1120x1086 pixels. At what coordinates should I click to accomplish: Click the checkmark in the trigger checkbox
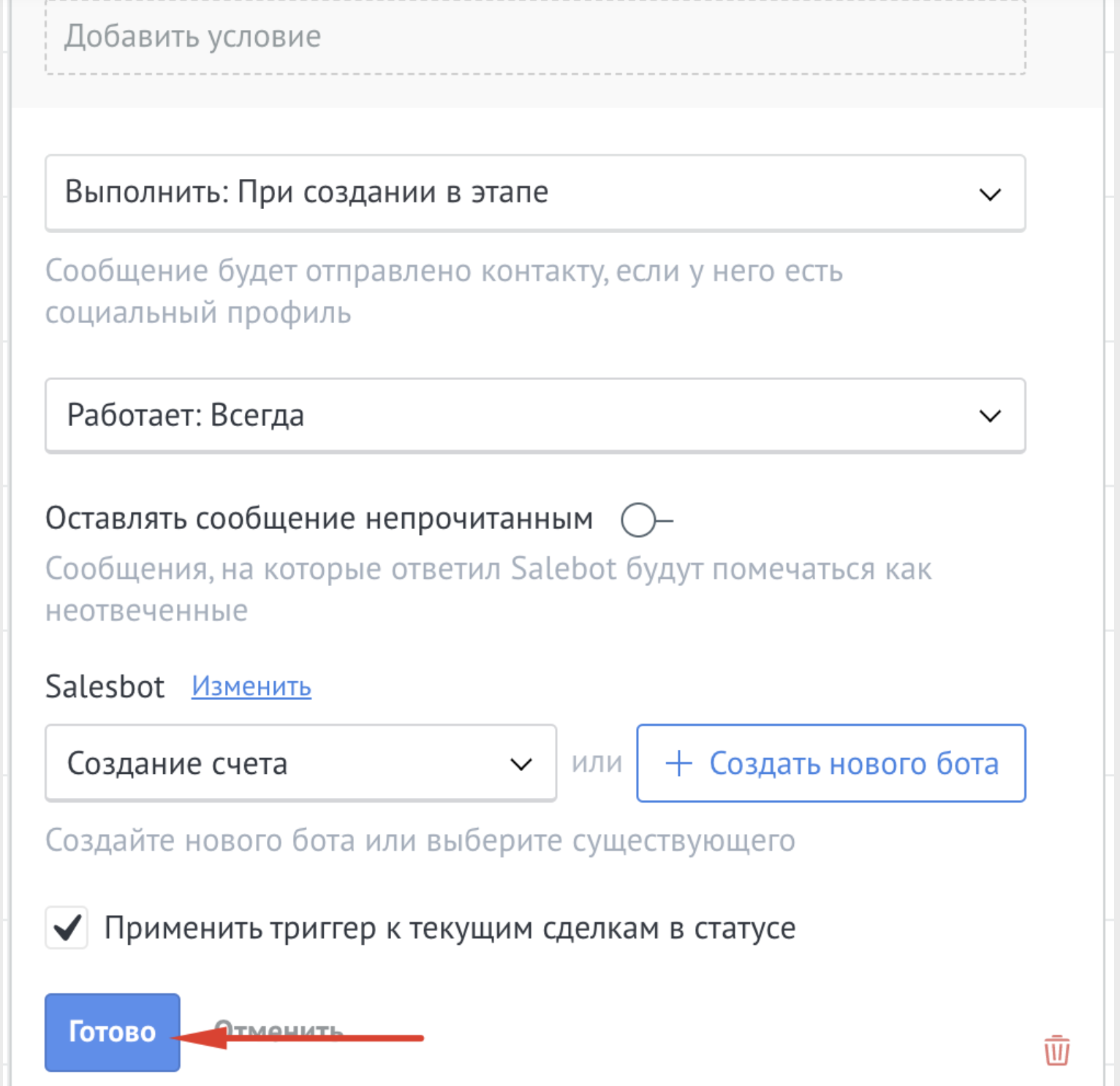click(67, 928)
